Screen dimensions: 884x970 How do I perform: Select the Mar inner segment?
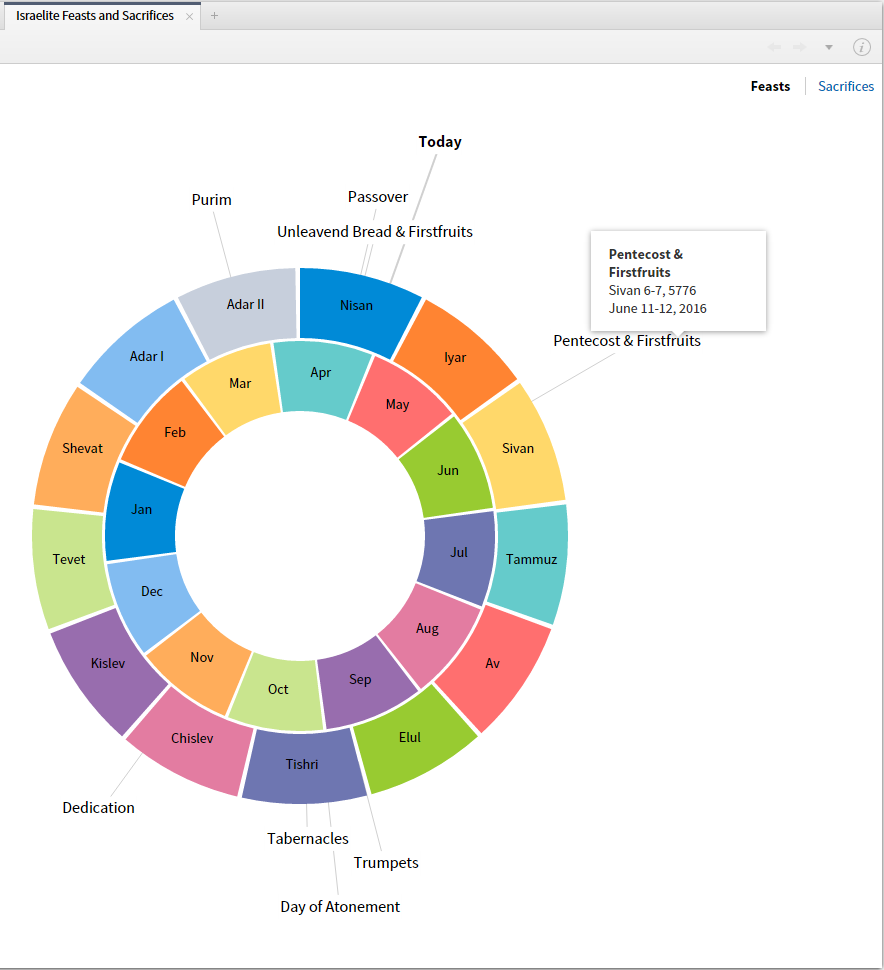(x=240, y=384)
